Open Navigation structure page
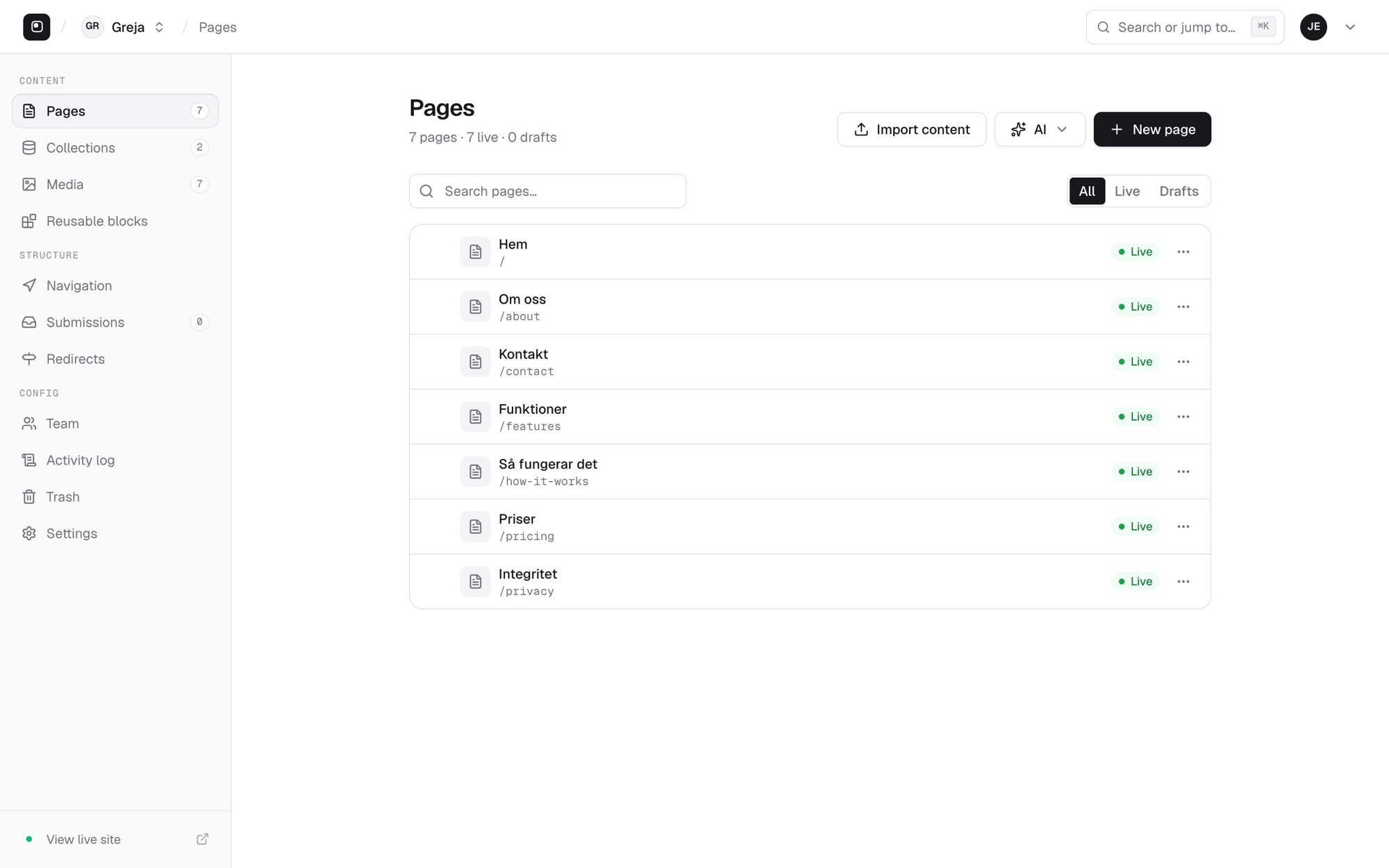The image size is (1389, 868). (x=115, y=285)
